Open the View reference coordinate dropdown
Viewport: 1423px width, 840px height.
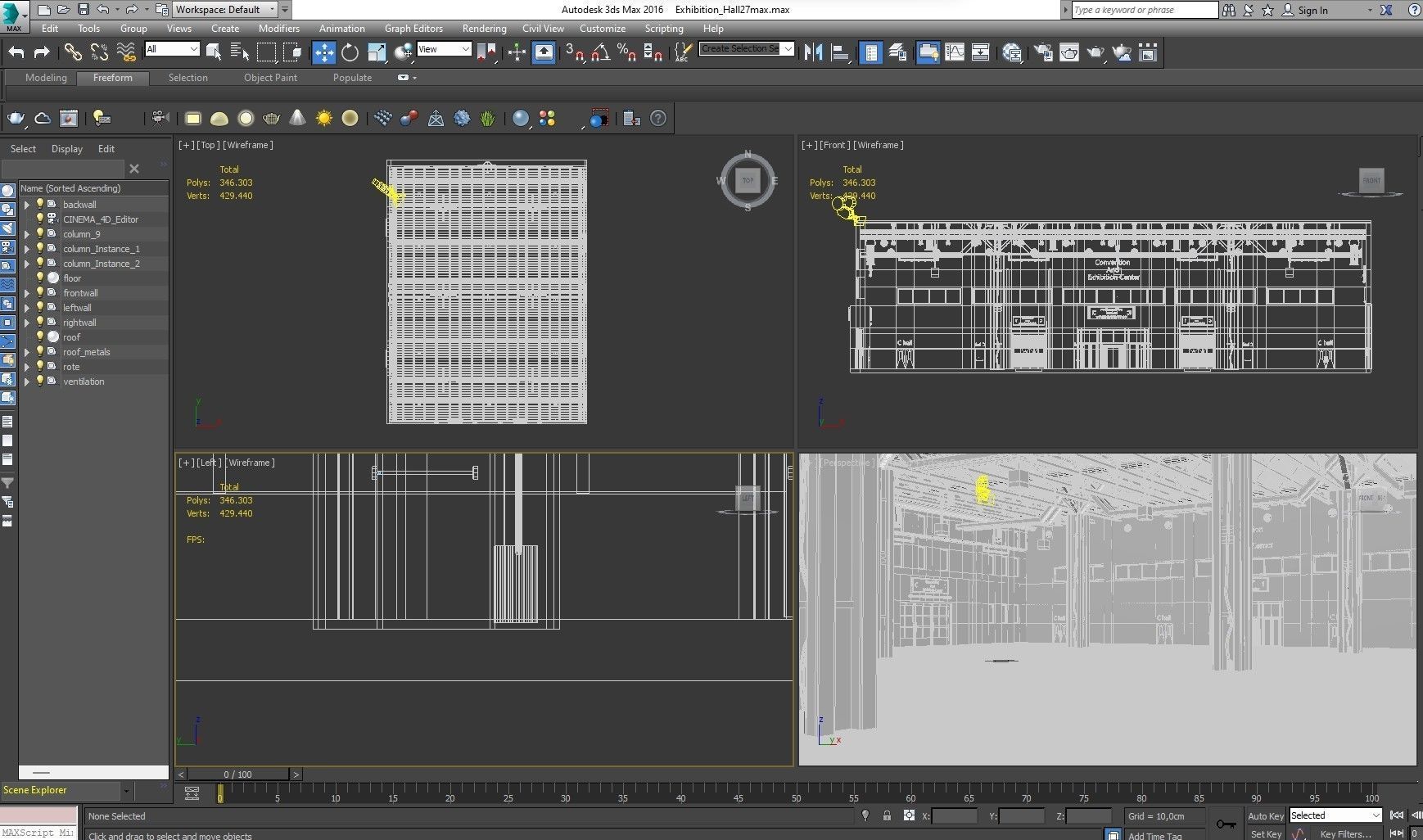click(x=444, y=49)
